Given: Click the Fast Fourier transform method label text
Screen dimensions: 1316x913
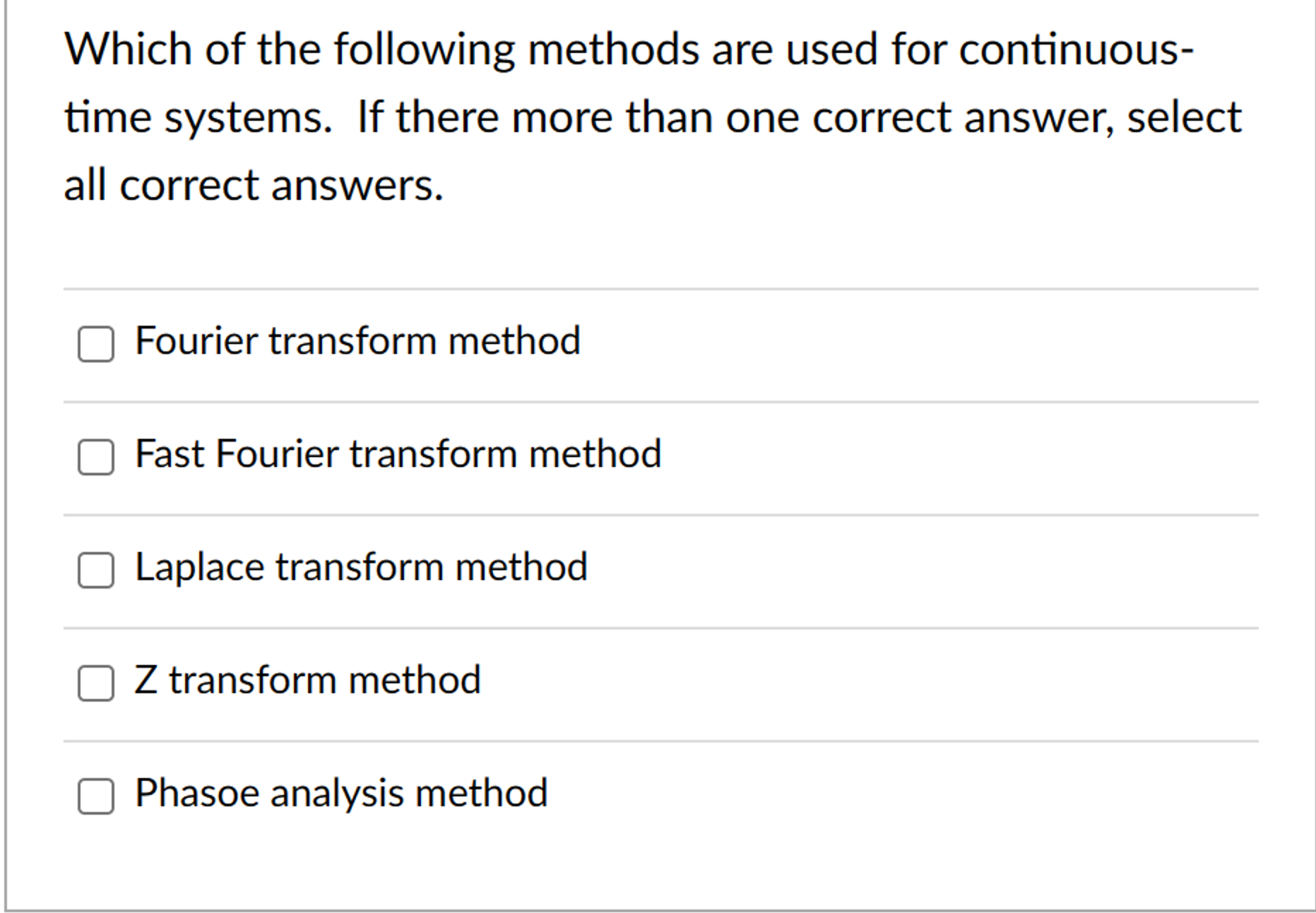Looking at the screenshot, I should click(398, 454).
